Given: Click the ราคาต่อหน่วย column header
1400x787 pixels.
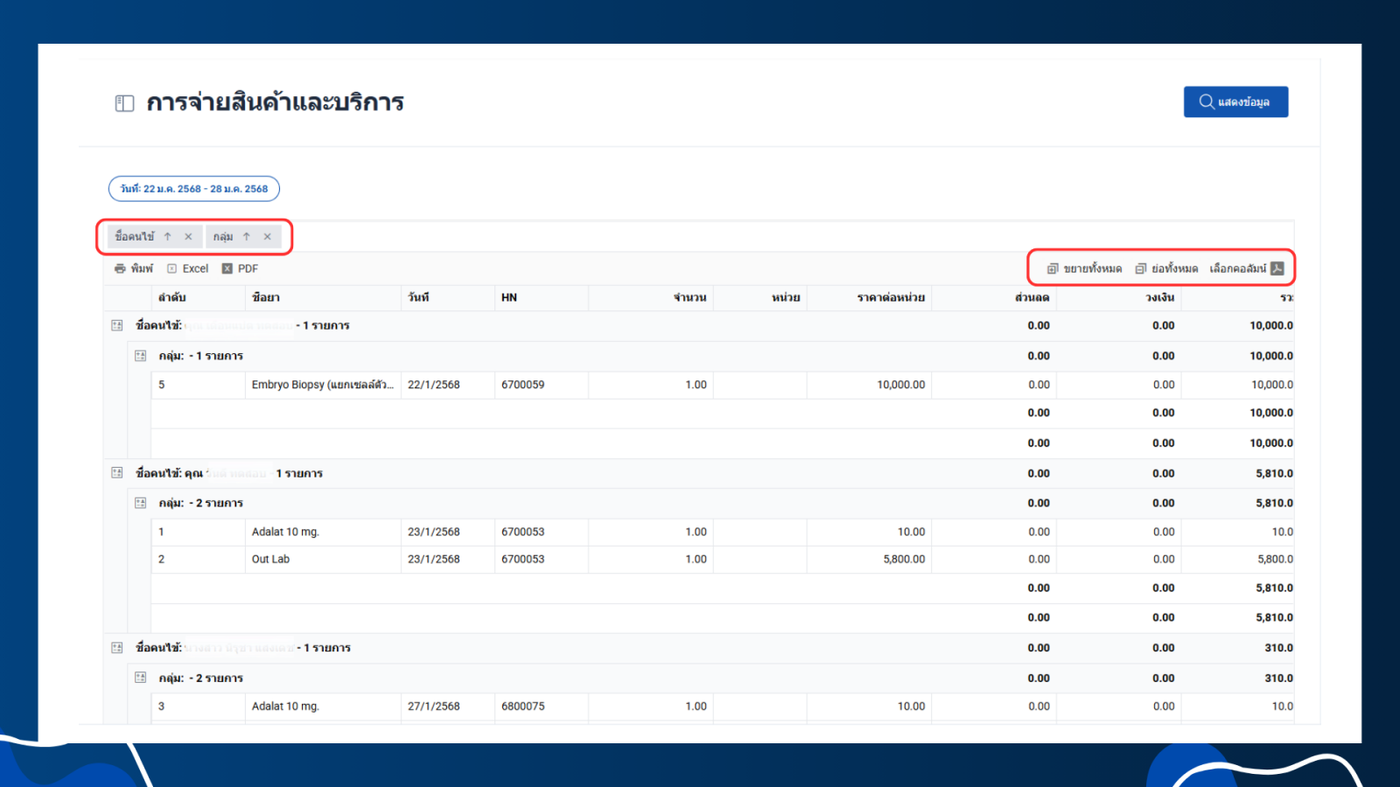Looking at the screenshot, I should point(890,298).
